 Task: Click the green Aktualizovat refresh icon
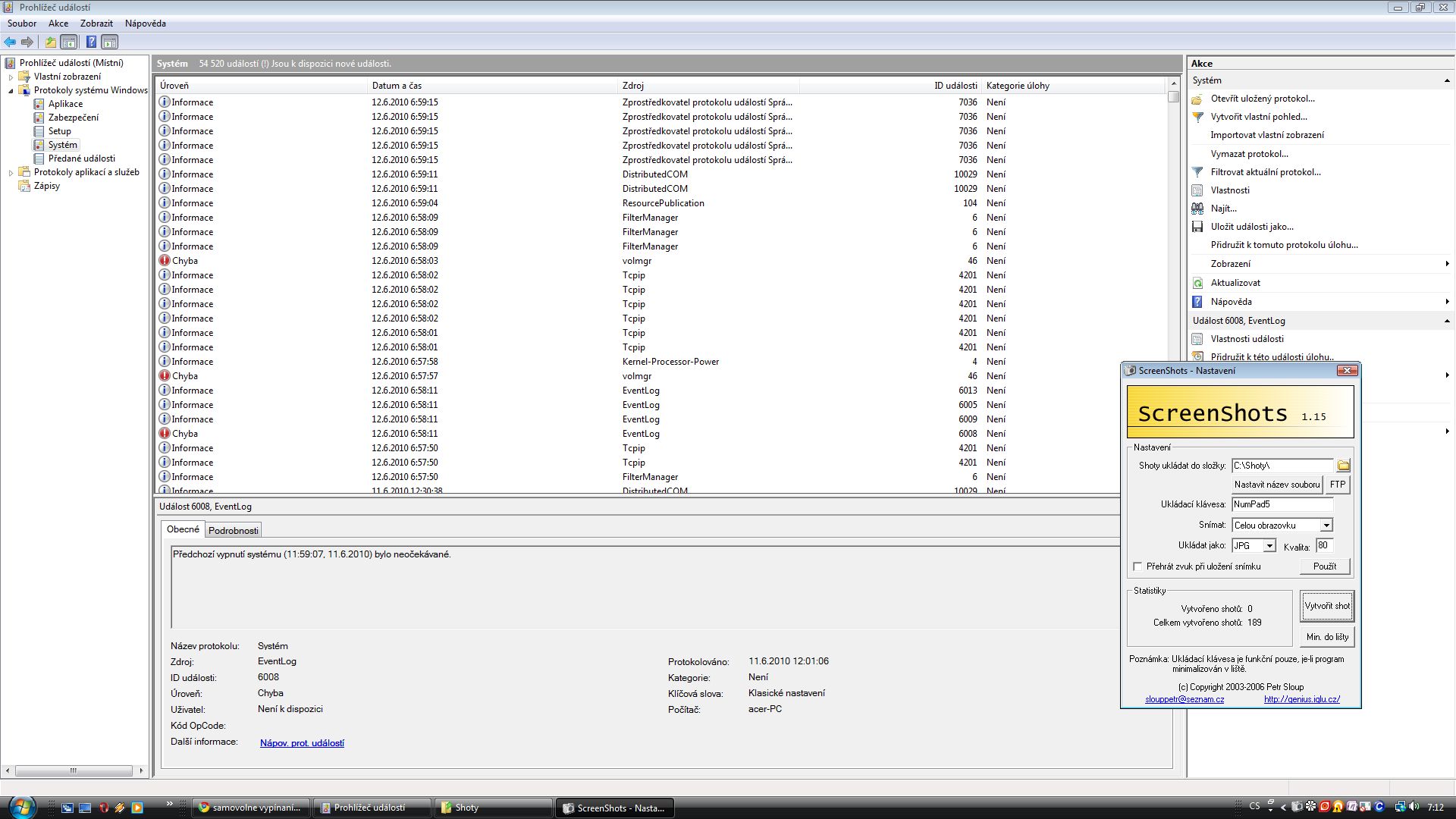click(x=1197, y=283)
